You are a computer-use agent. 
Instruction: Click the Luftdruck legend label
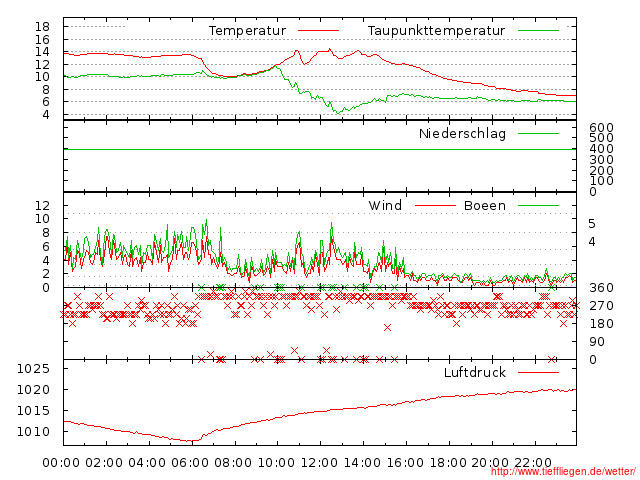475,372
